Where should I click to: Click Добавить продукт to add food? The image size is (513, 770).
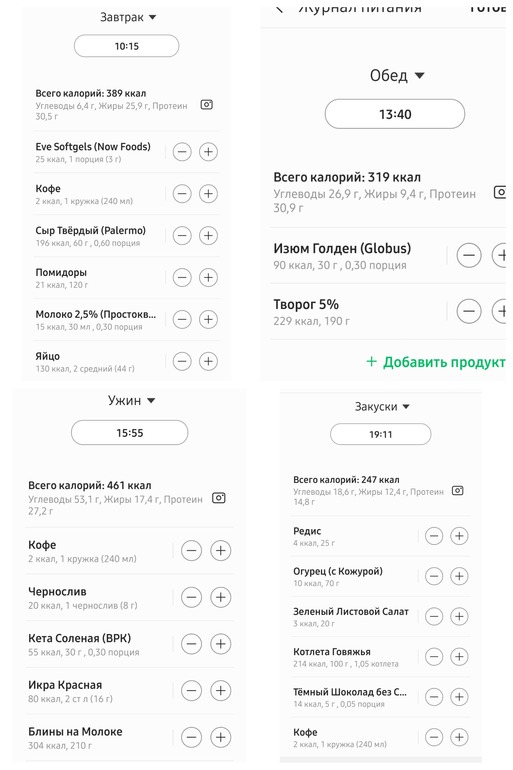click(x=435, y=362)
